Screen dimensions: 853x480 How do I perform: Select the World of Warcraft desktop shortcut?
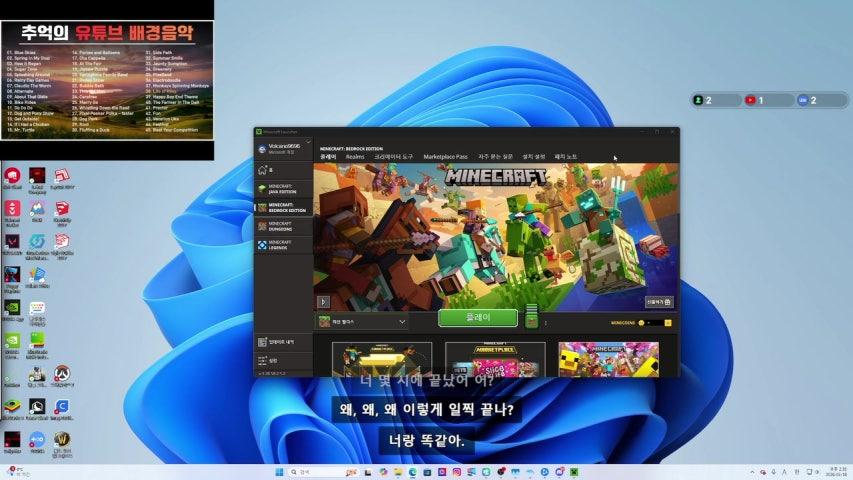coord(62,444)
